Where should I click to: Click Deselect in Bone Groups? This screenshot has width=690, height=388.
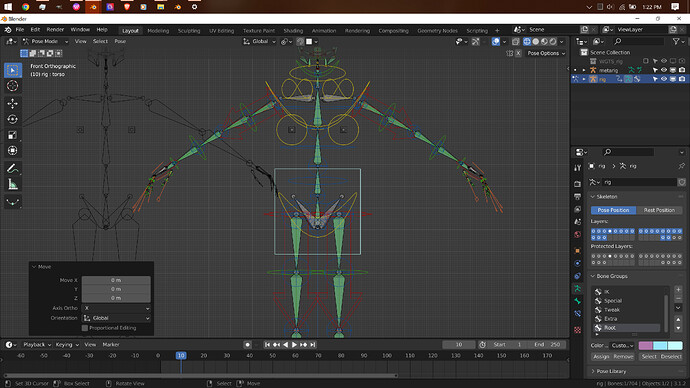click(671, 357)
